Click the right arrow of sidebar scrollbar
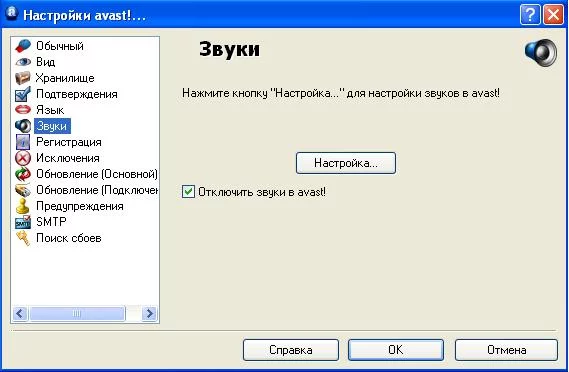Viewport: 569px width, 372px height. (149, 313)
